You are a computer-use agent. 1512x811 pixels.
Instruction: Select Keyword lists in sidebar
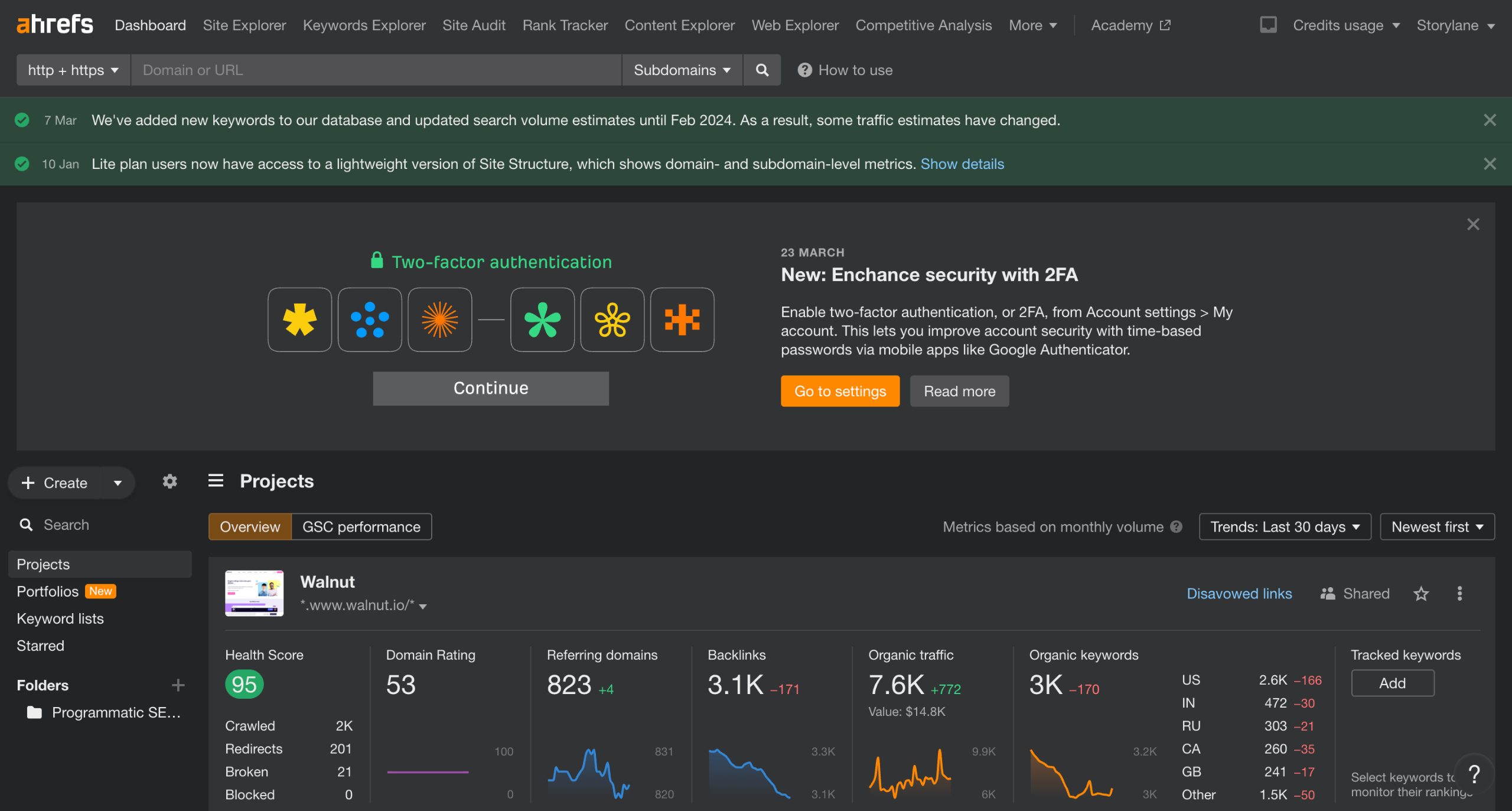[60, 618]
